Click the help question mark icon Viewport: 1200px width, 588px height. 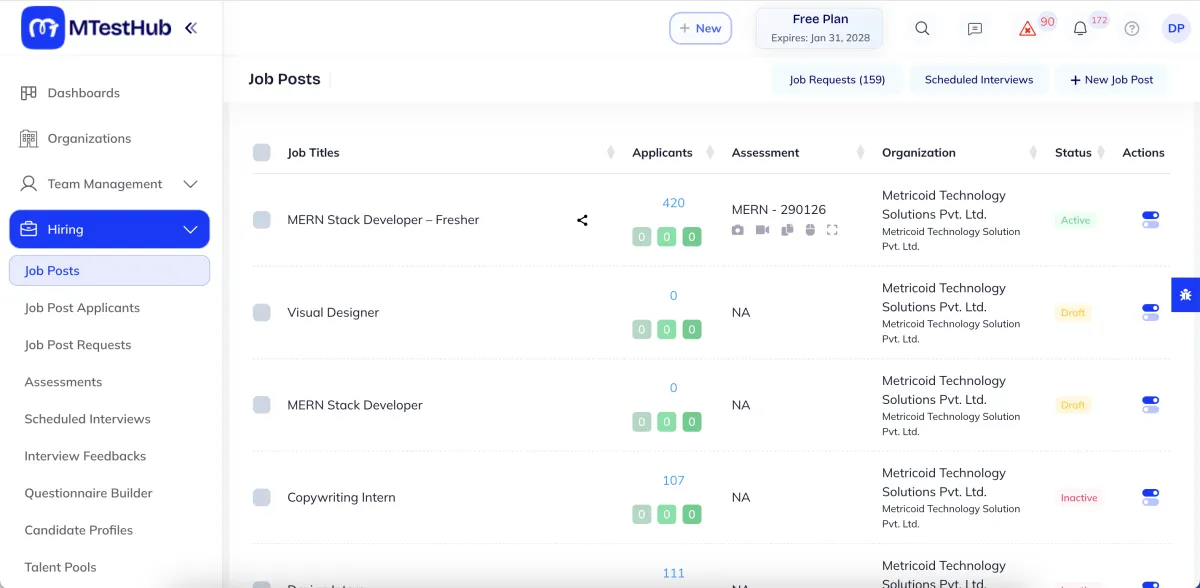[1132, 29]
